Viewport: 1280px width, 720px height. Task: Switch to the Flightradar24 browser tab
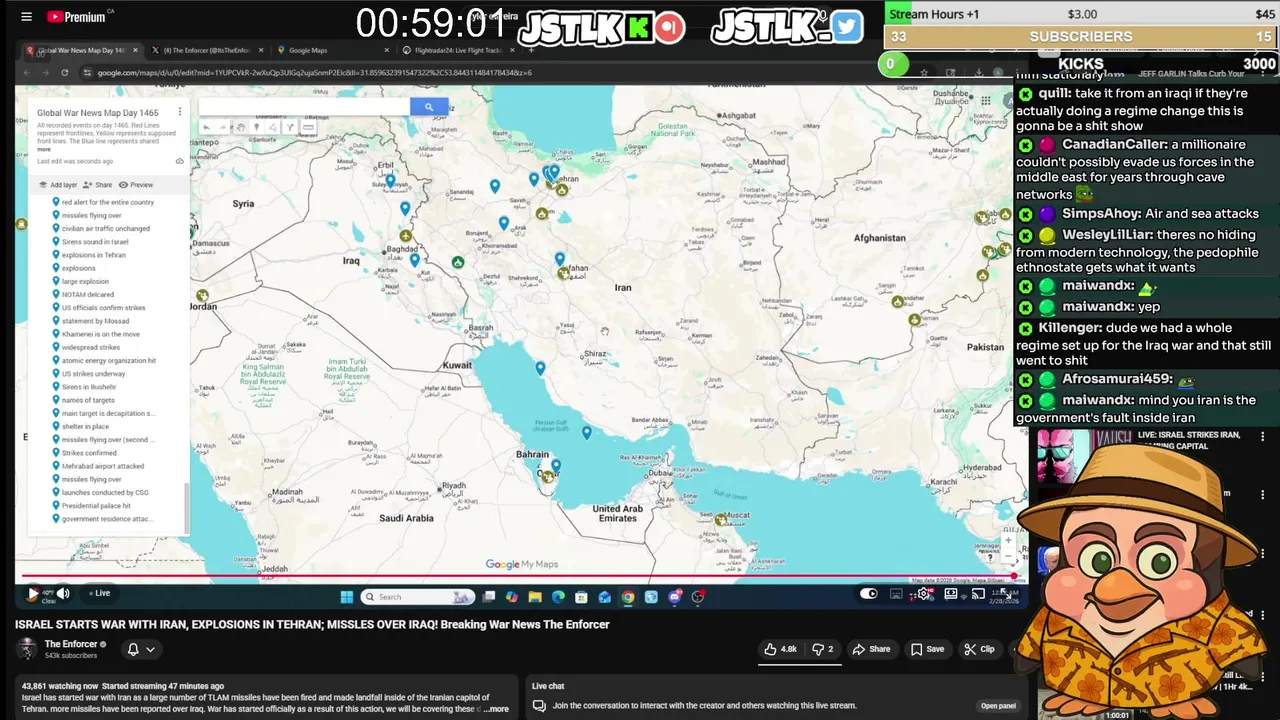(x=457, y=50)
